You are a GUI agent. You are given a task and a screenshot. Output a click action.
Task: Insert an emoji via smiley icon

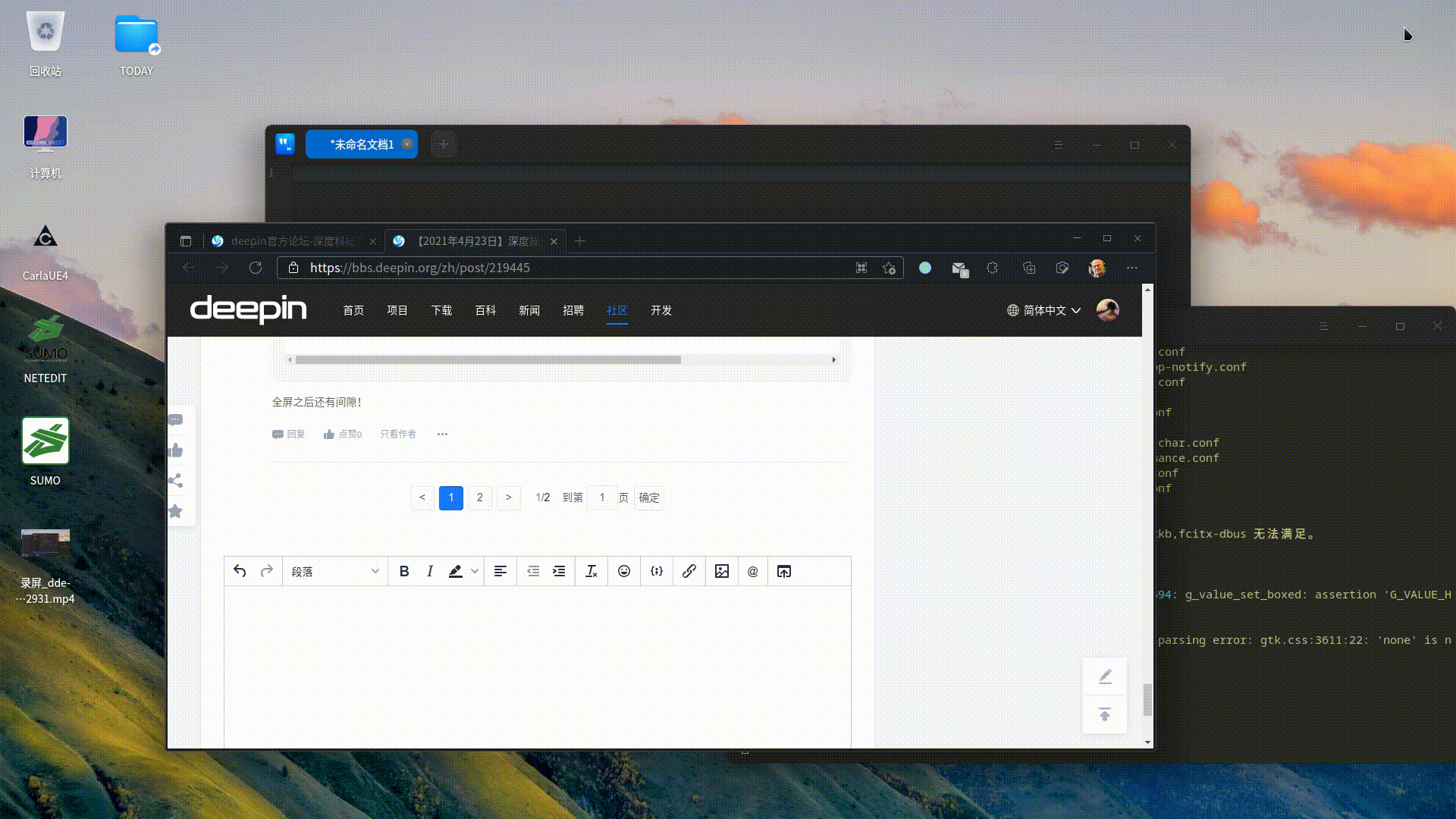coord(624,571)
